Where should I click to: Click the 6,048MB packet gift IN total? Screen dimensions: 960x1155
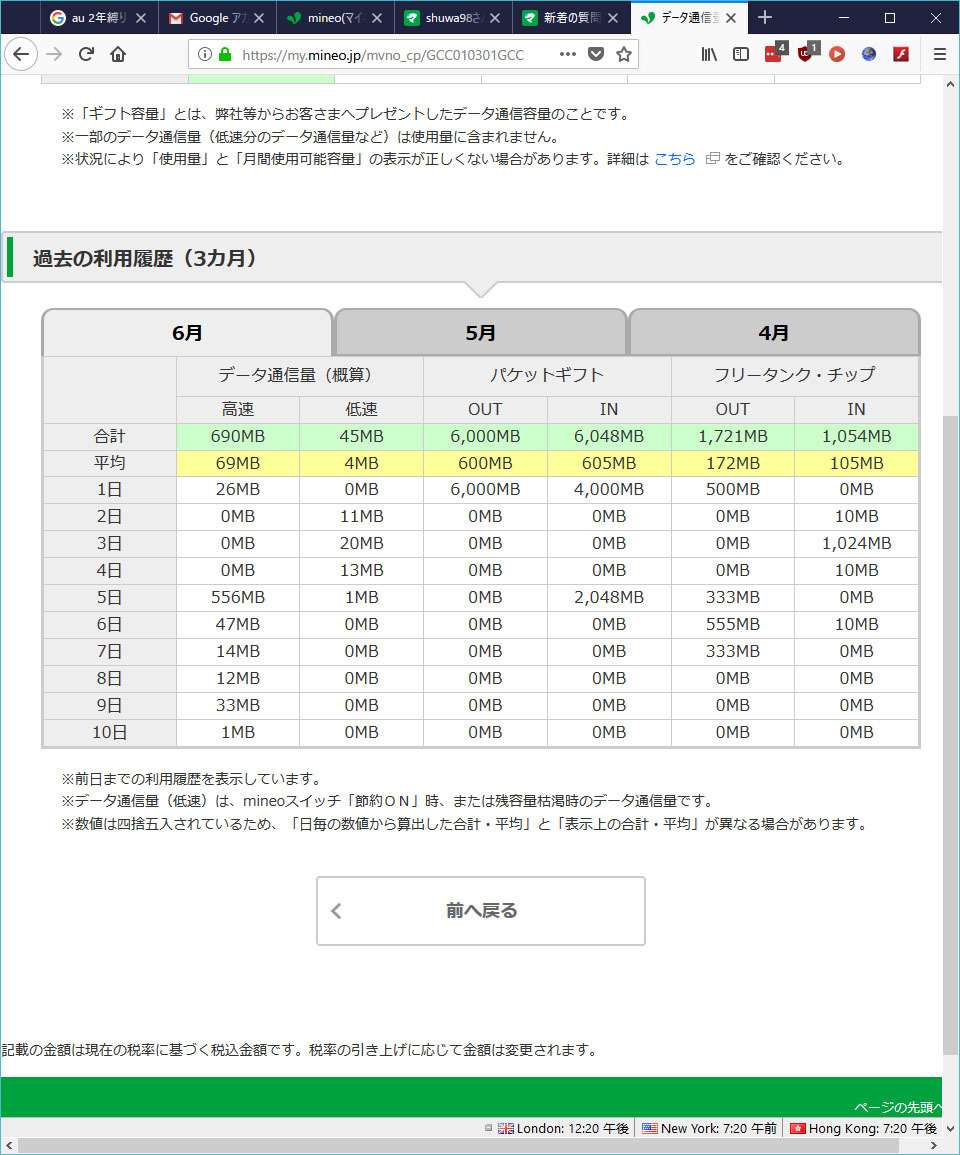(609, 436)
